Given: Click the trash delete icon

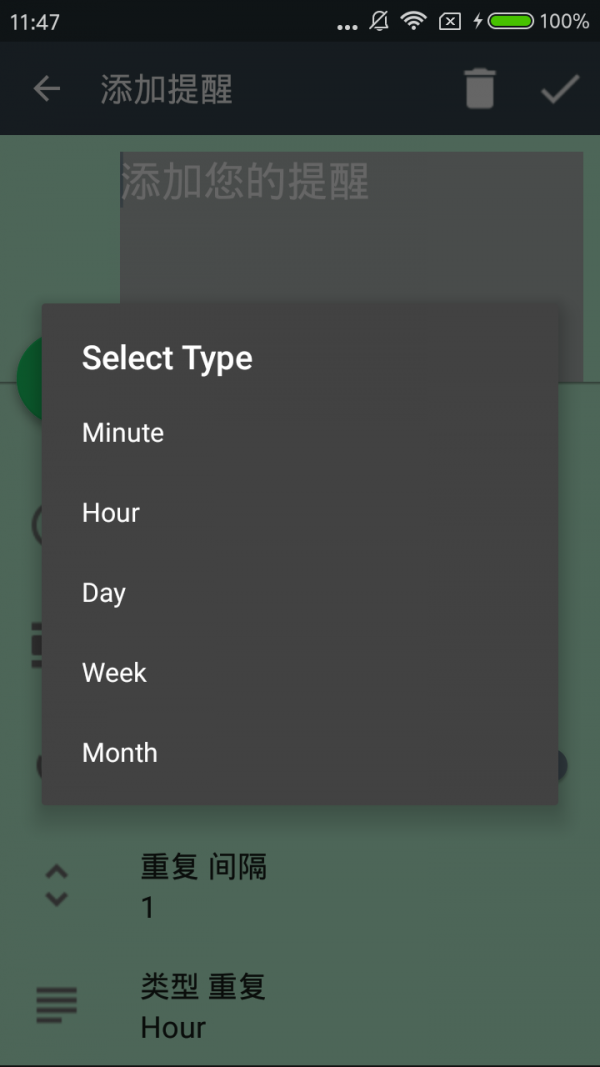Looking at the screenshot, I should (x=480, y=88).
